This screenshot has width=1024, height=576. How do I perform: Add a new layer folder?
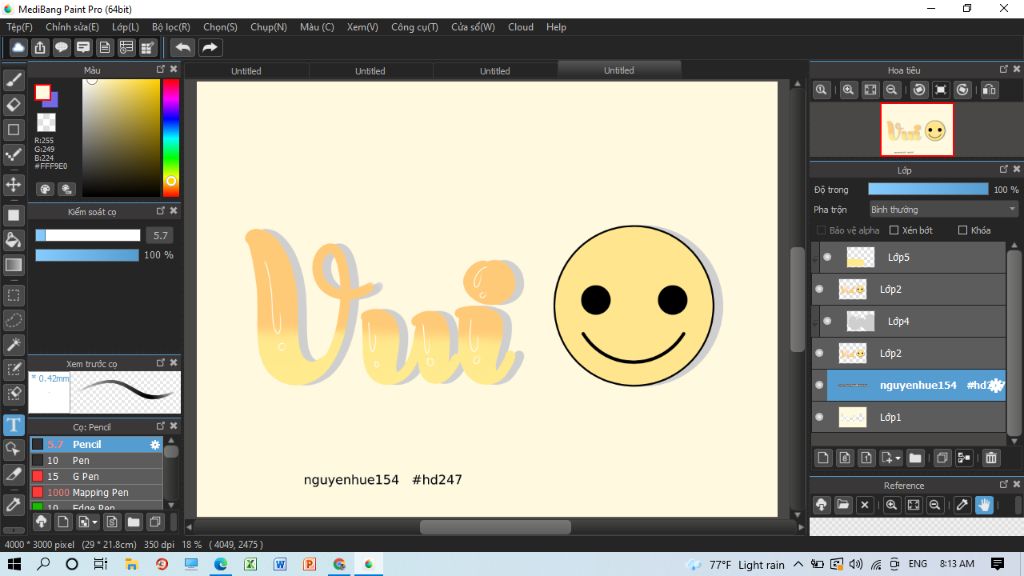tap(915, 458)
